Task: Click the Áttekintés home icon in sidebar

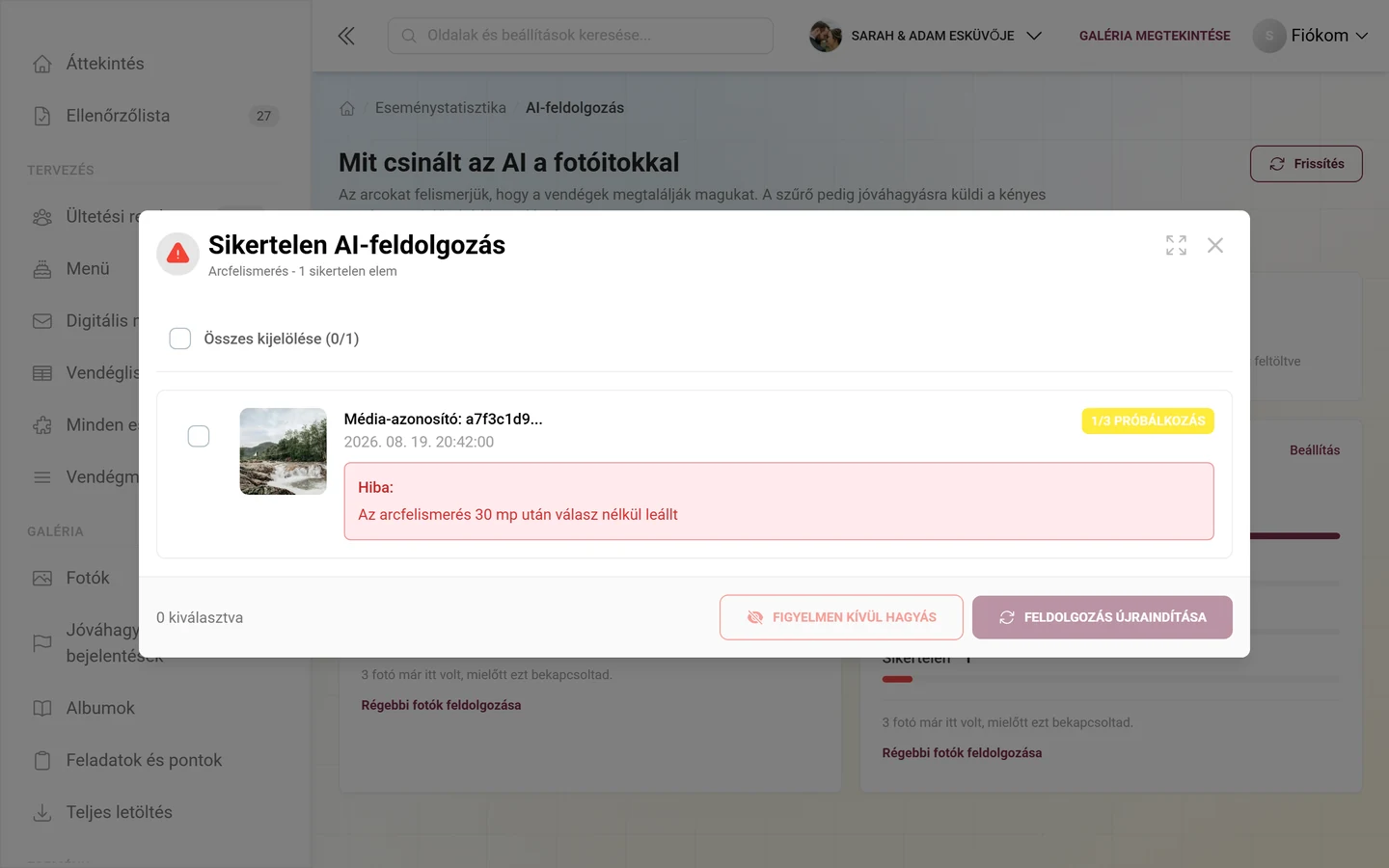Action: coord(42,64)
